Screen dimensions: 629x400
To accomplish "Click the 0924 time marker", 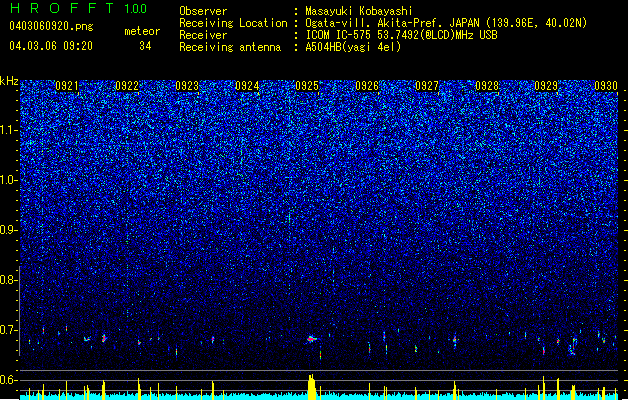I will [x=247, y=86].
